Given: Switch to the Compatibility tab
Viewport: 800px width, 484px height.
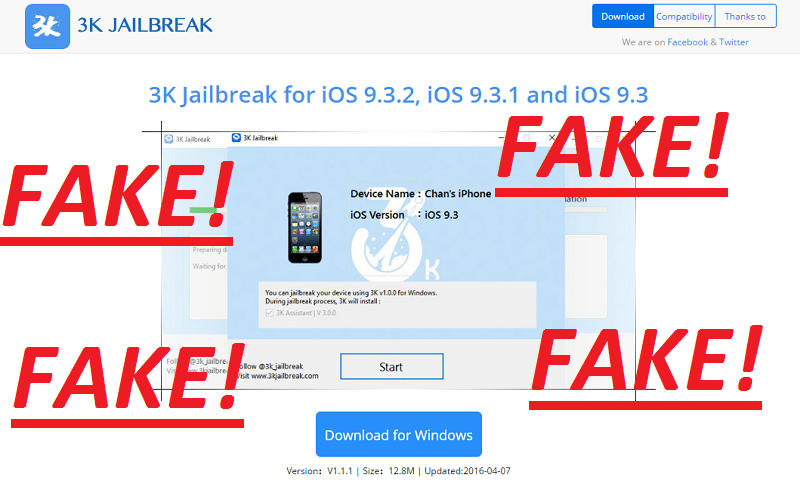Looking at the screenshot, I should (x=684, y=16).
